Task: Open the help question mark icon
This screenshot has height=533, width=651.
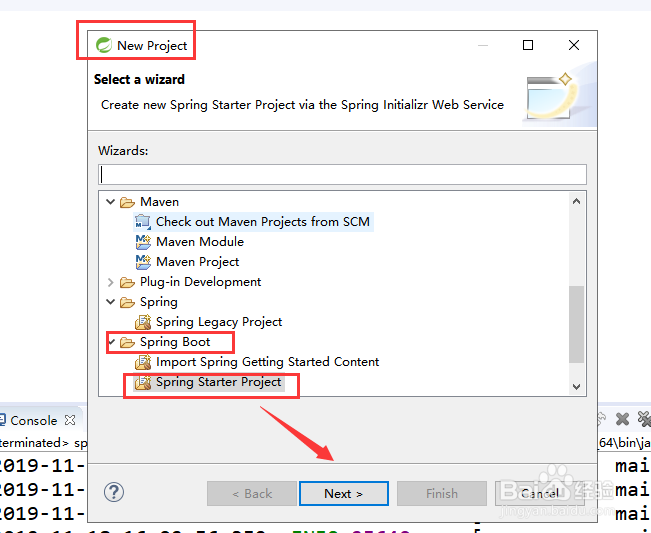Action: (114, 492)
